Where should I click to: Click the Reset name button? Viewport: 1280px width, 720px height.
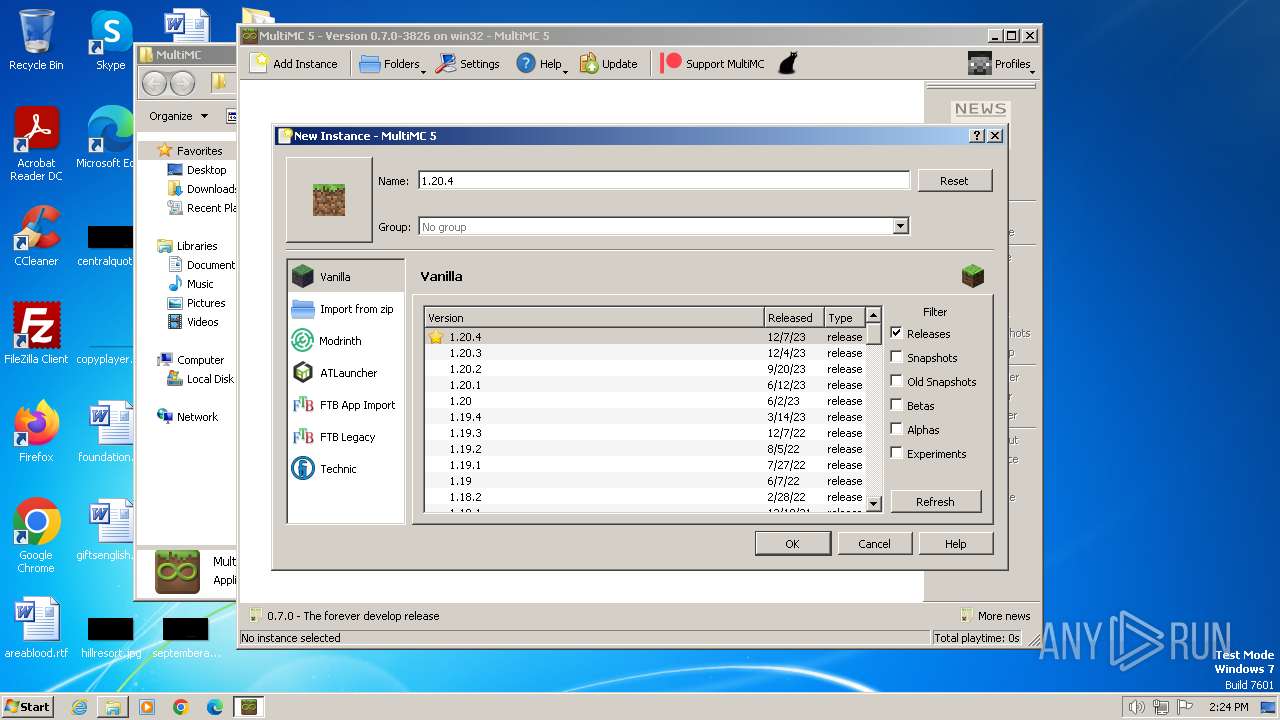[954, 181]
